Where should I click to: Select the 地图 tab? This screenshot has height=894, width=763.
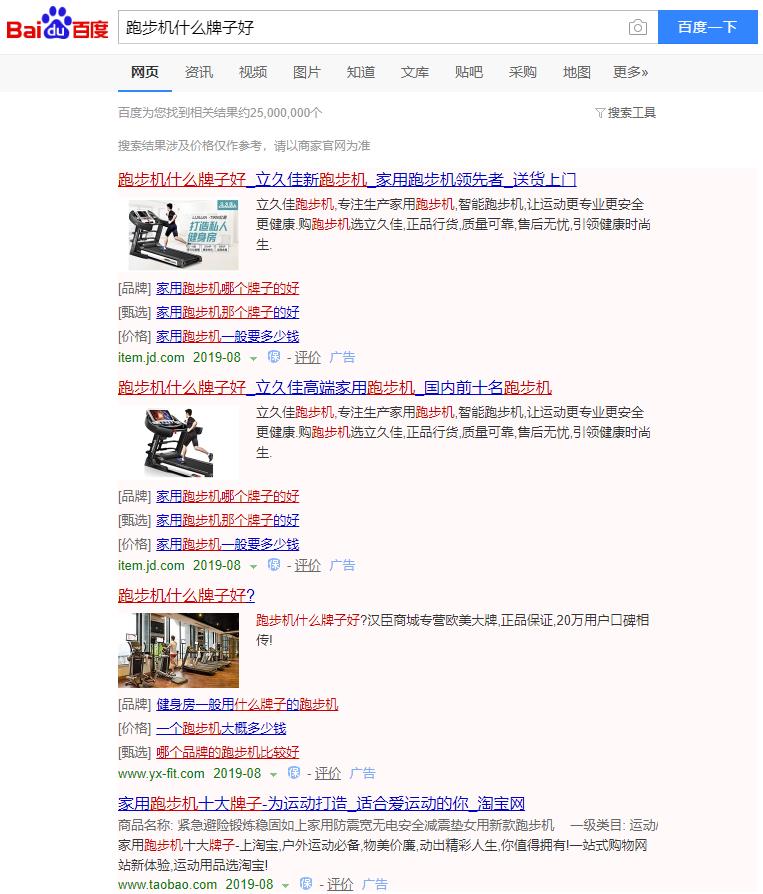point(577,72)
